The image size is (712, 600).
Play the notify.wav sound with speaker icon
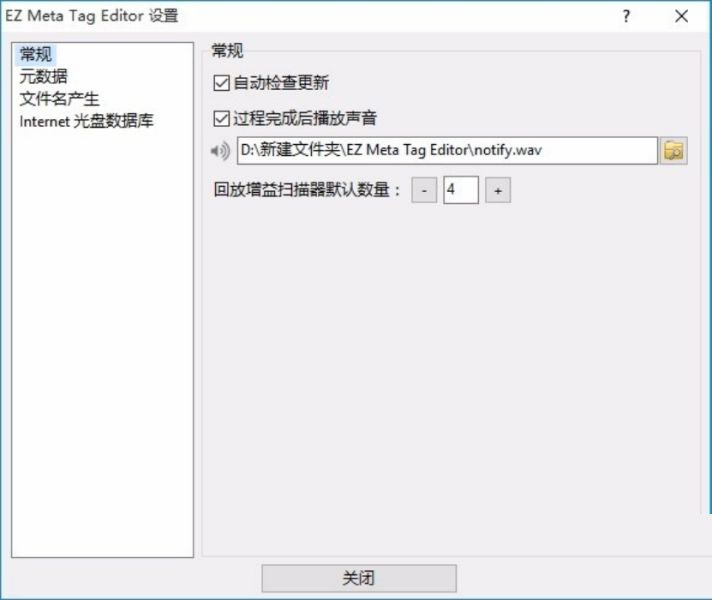coord(220,151)
